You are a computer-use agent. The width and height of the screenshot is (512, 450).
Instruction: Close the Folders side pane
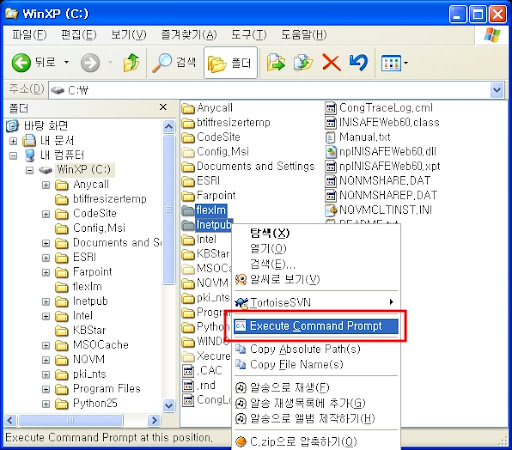[x=163, y=107]
